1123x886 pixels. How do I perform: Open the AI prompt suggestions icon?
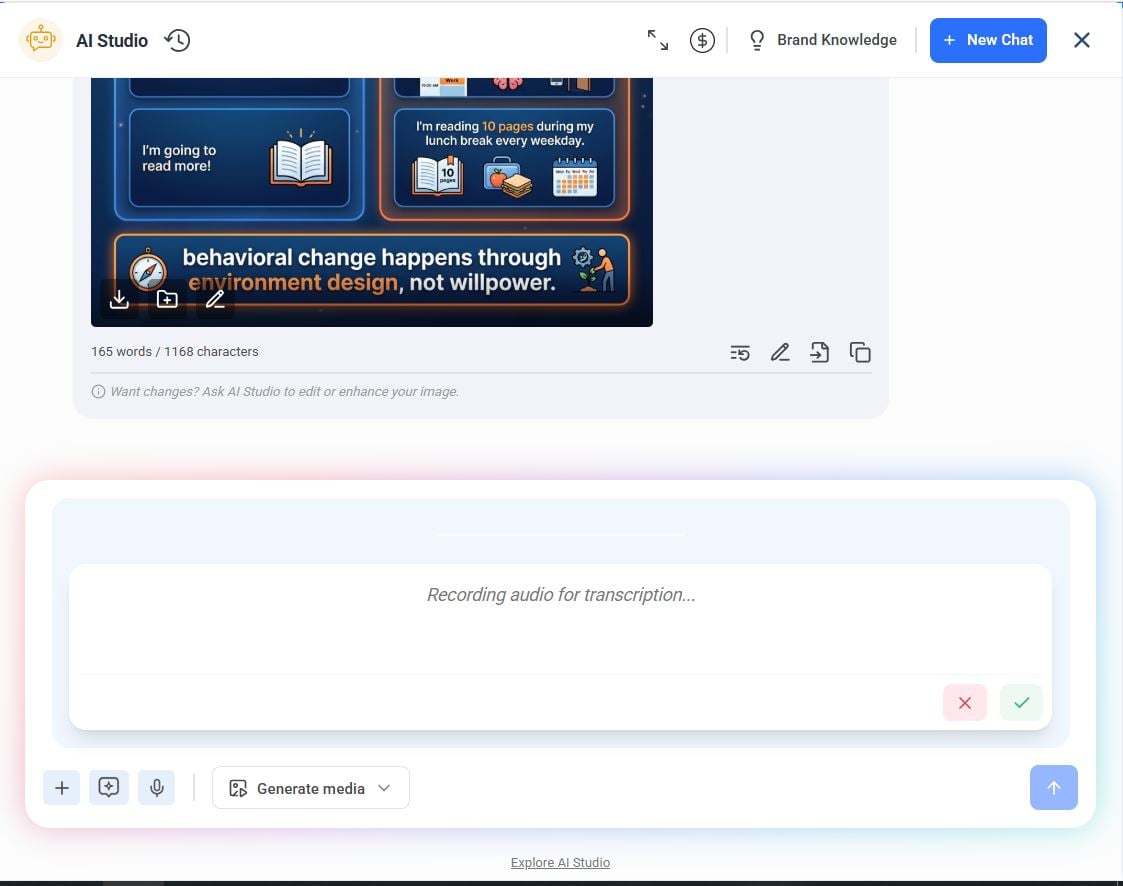(x=109, y=787)
